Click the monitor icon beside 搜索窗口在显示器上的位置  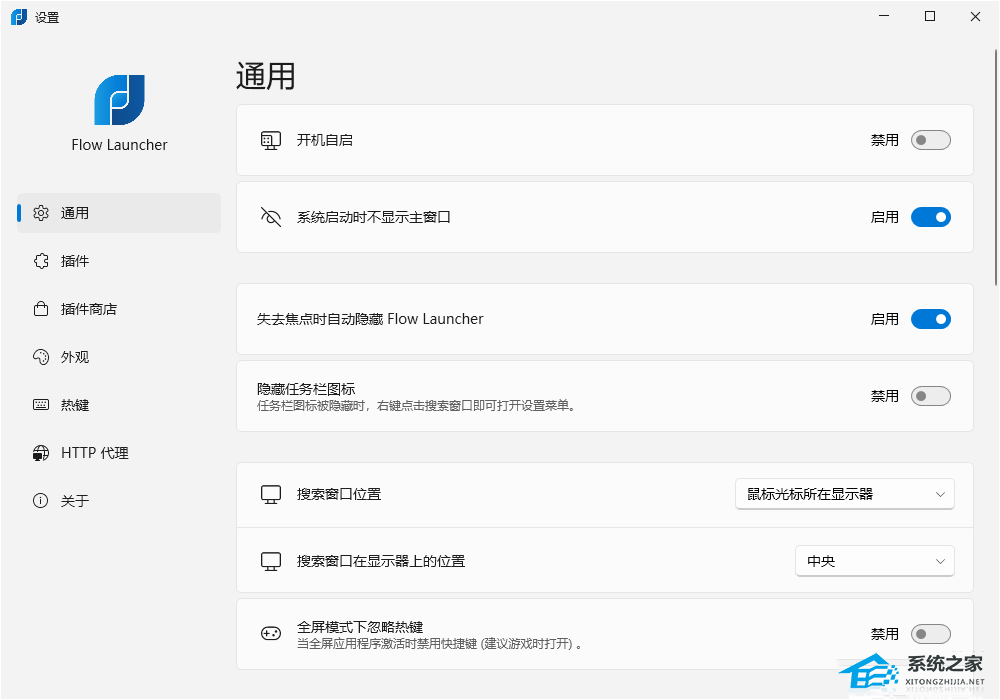coord(270,562)
